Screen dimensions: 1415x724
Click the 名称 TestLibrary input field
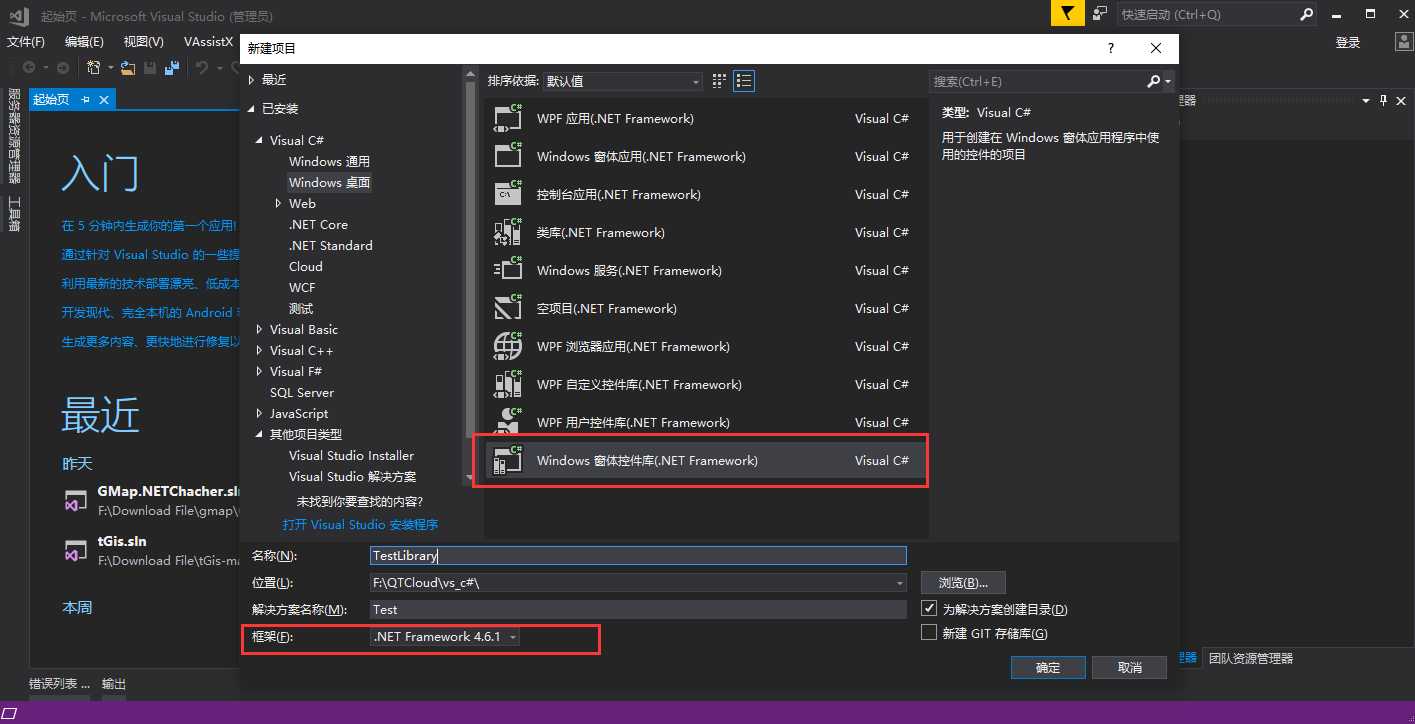(x=638, y=555)
